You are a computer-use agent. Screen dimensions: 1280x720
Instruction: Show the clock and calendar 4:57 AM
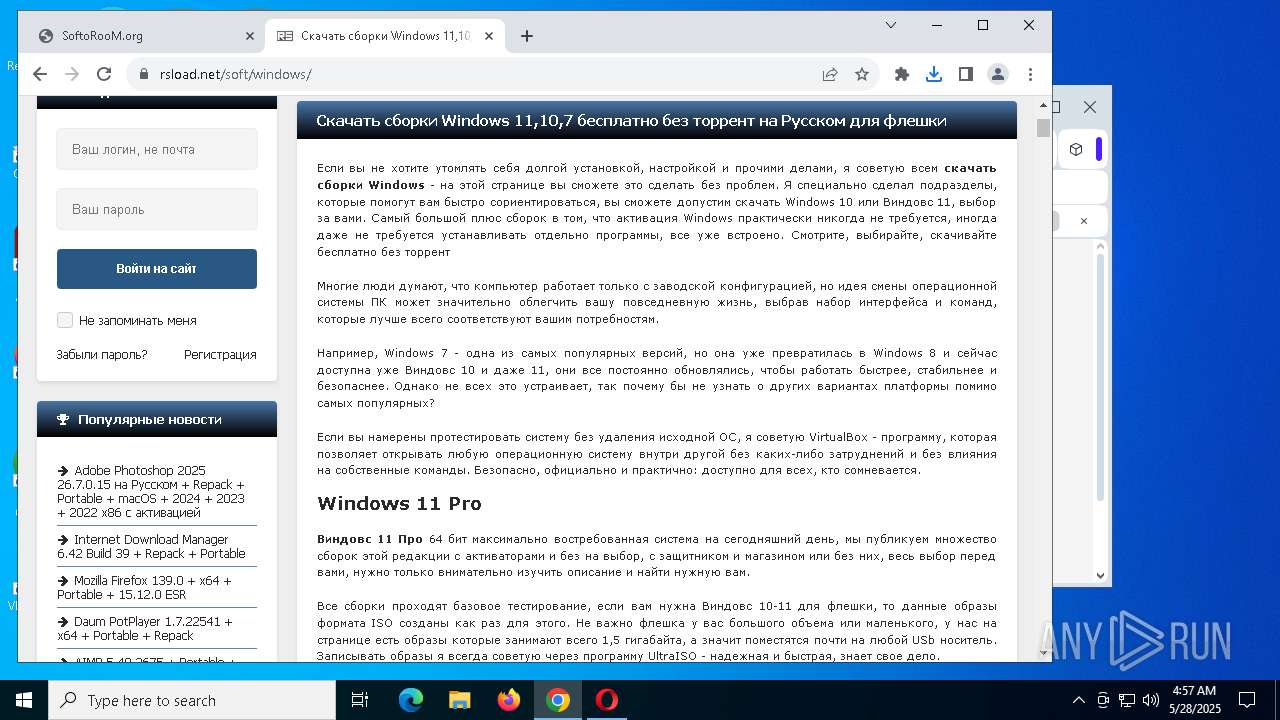(x=1194, y=700)
